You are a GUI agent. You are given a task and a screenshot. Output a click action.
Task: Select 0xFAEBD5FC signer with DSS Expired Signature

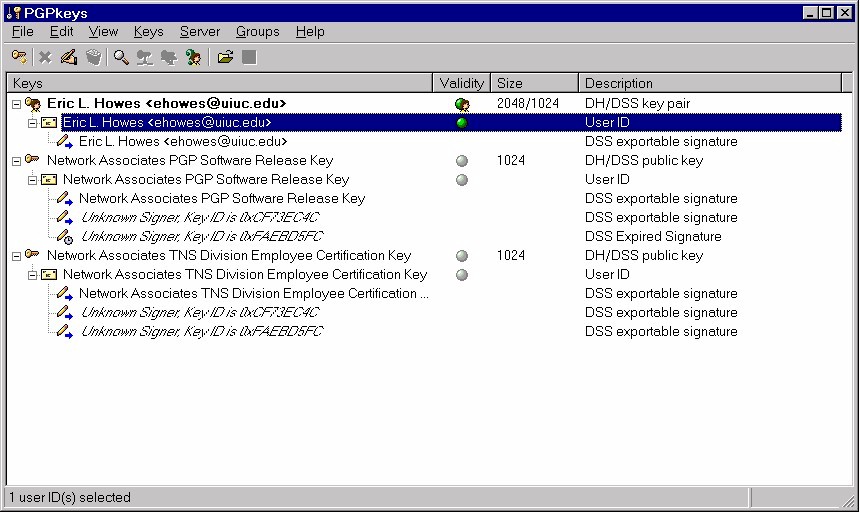[x=202, y=236]
